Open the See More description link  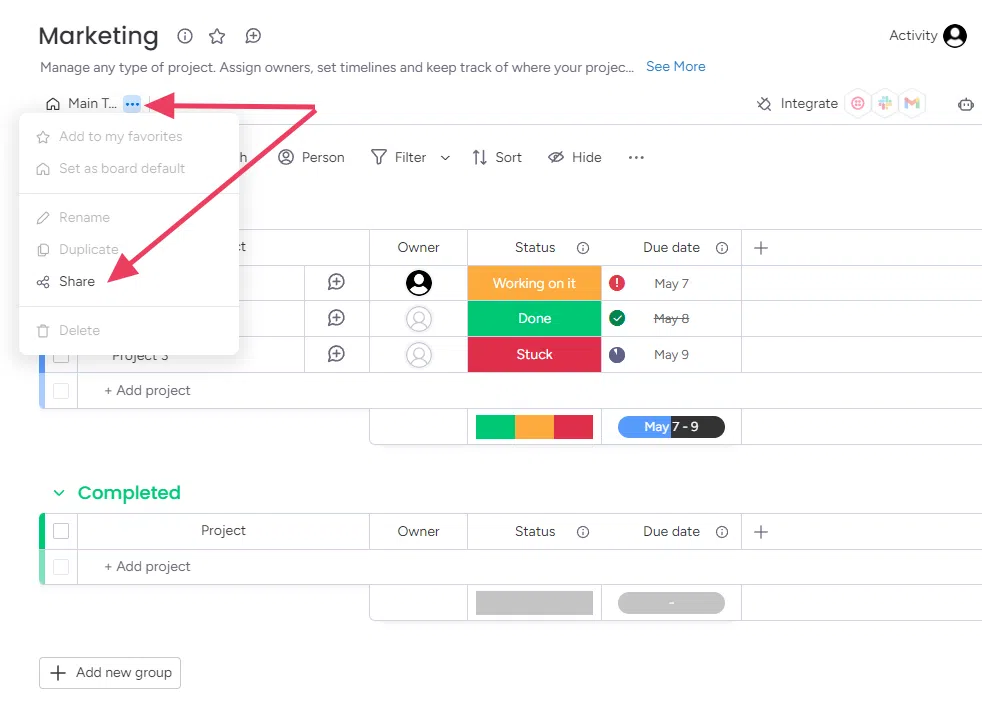coord(675,67)
